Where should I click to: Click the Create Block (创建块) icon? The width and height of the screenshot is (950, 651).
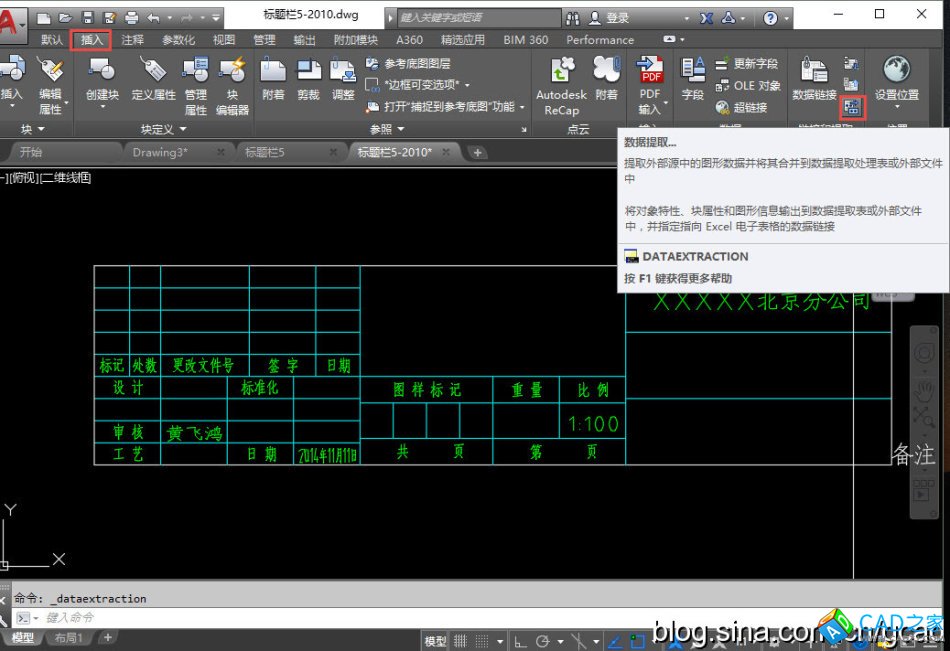point(102,79)
